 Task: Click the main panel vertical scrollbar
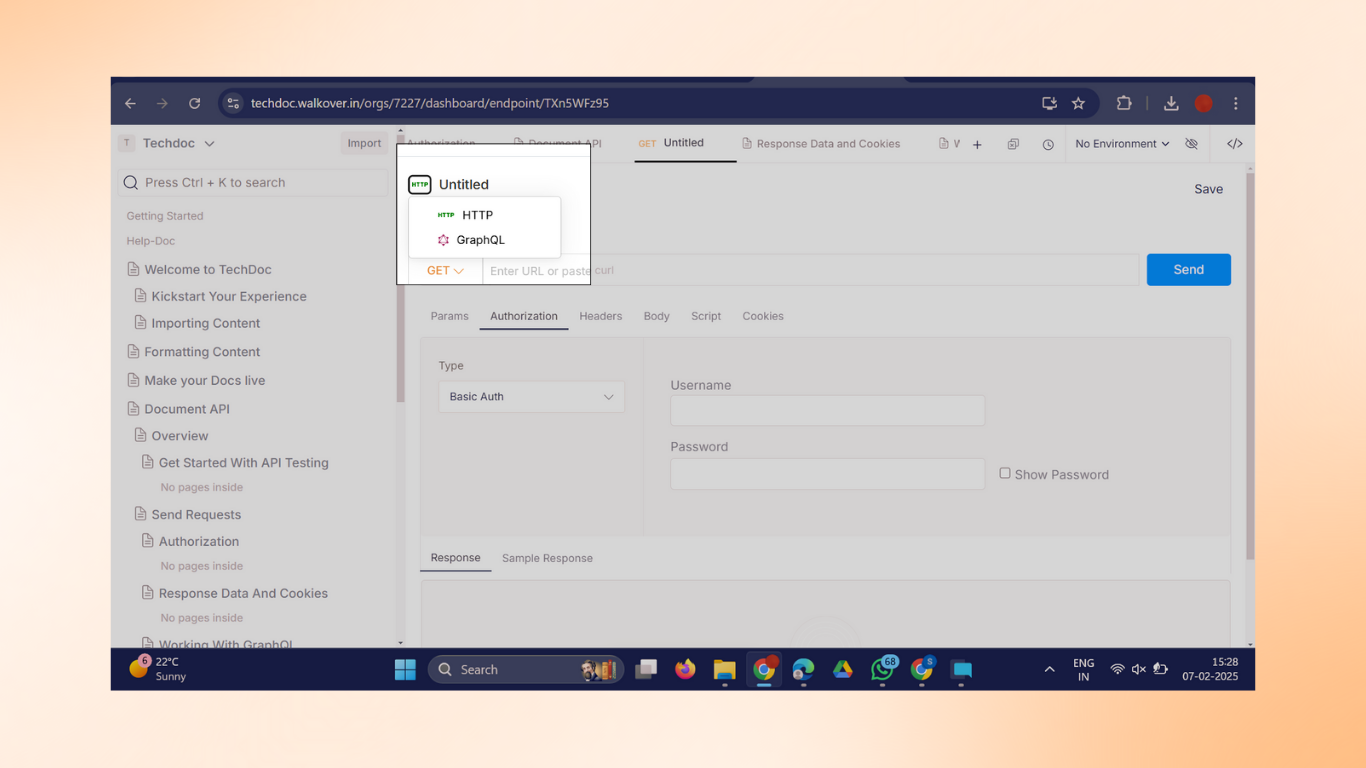tap(1250, 365)
